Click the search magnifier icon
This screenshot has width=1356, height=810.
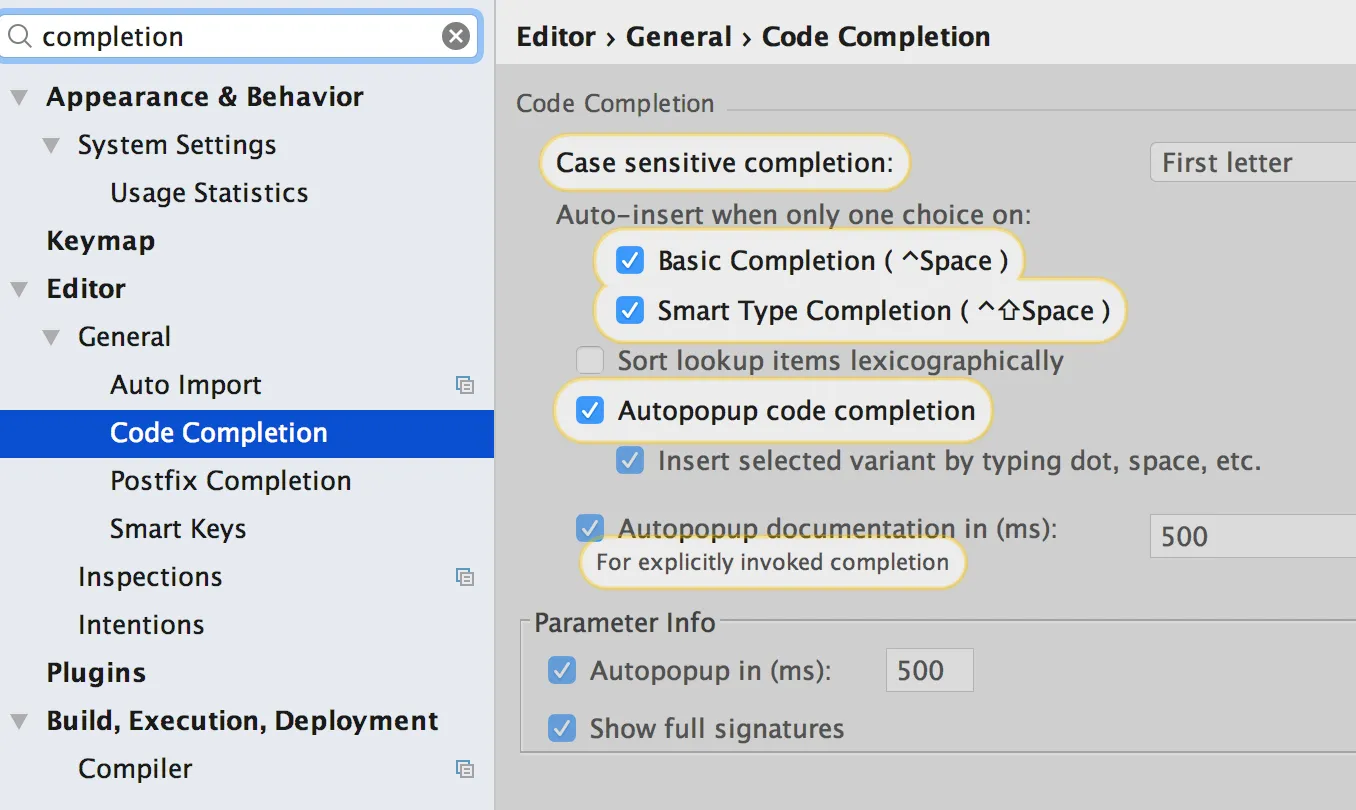[x=20, y=37]
